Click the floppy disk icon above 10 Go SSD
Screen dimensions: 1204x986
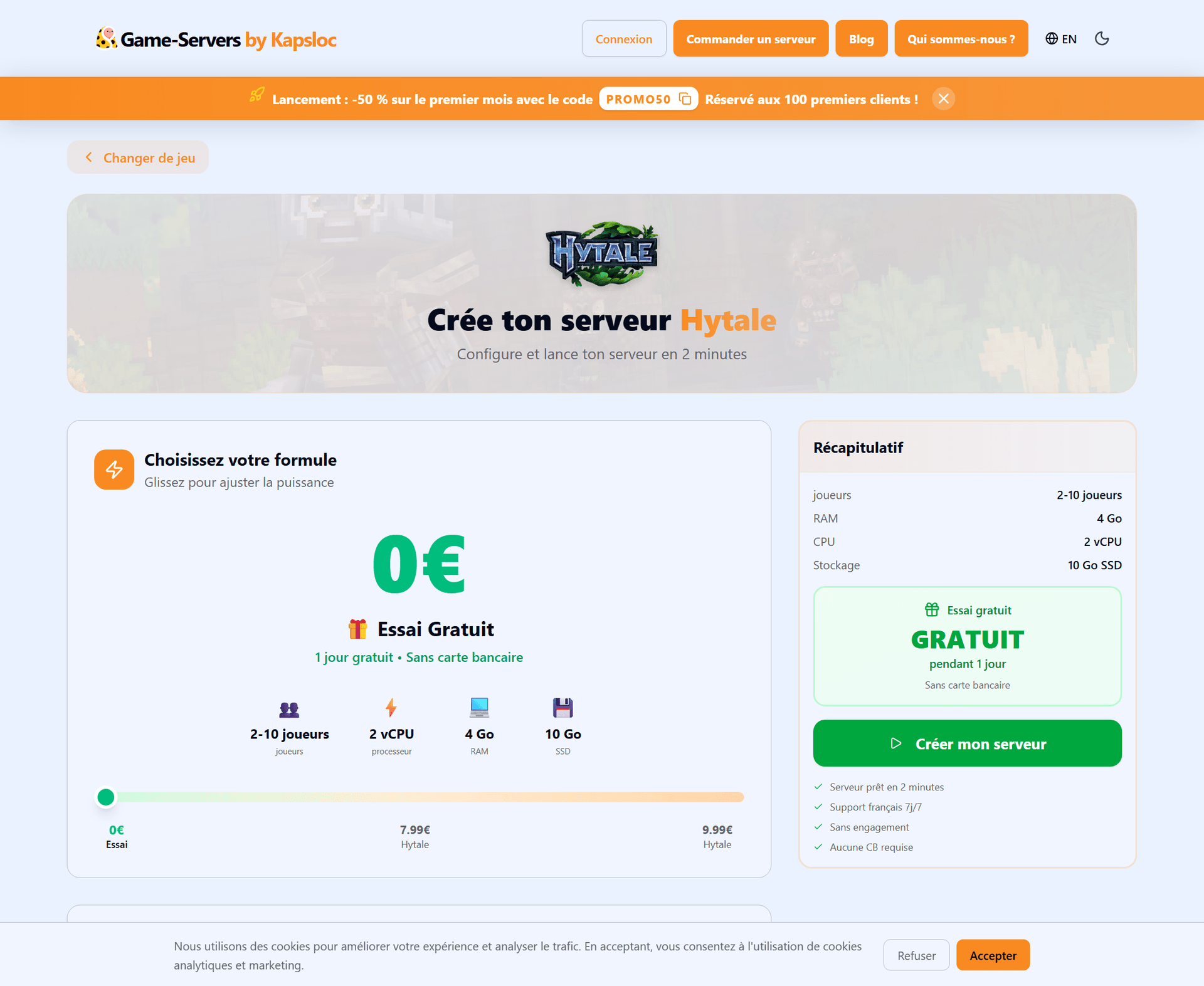pos(562,708)
